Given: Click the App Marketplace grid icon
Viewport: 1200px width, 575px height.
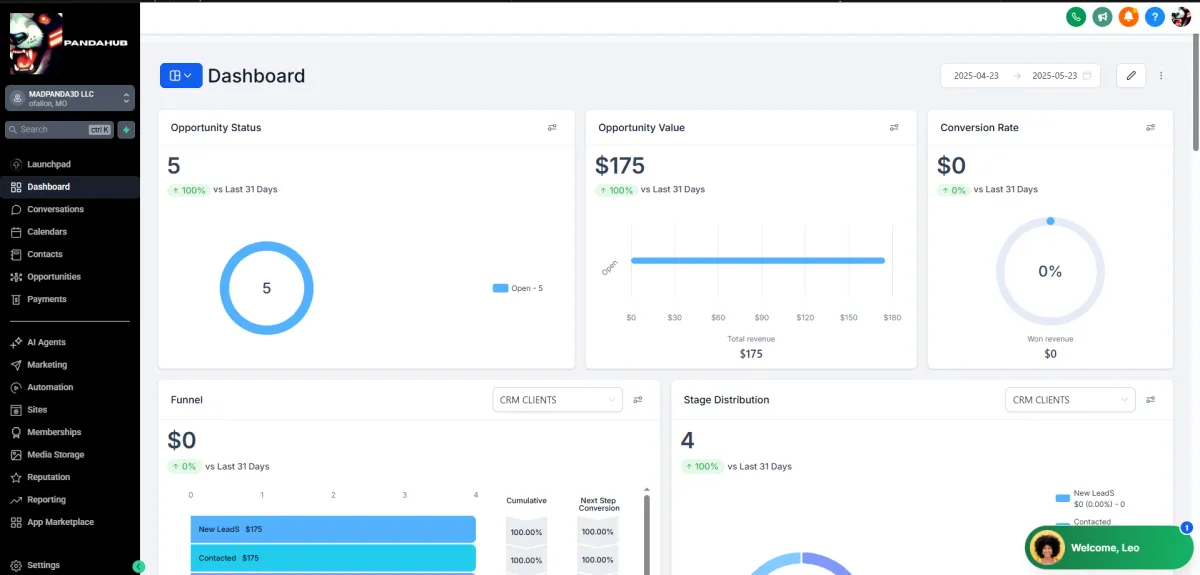Looking at the screenshot, I should (16, 522).
